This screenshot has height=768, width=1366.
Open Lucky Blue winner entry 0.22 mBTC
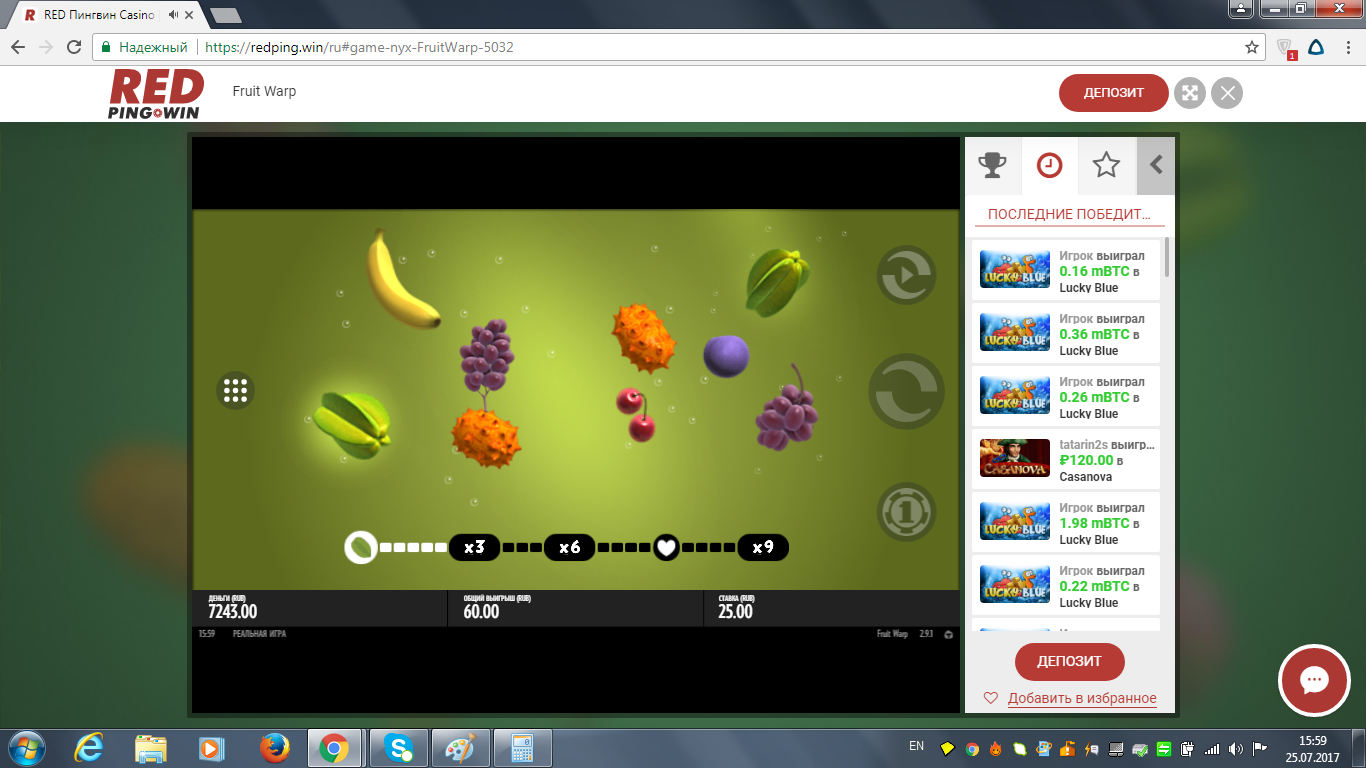point(1066,585)
